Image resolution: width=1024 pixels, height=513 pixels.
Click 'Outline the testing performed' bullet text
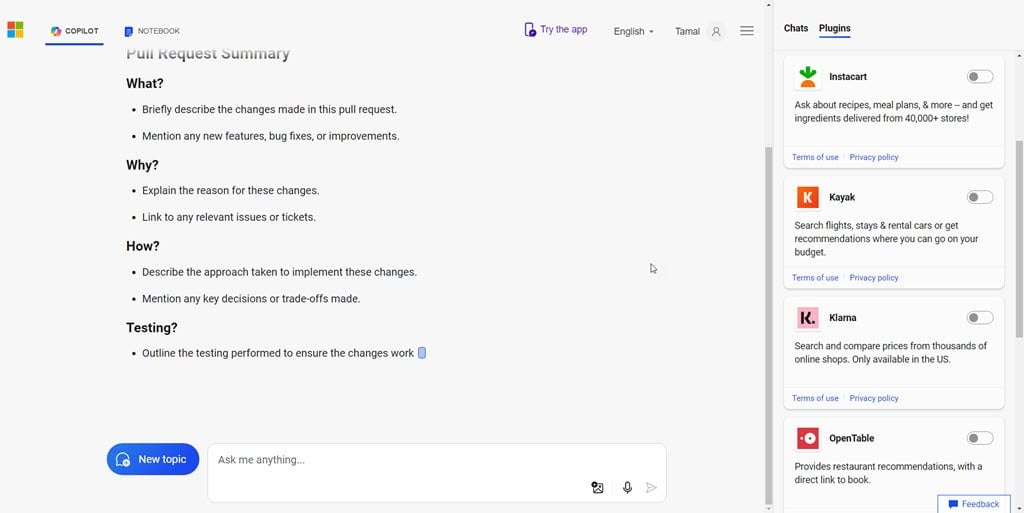coord(278,353)
